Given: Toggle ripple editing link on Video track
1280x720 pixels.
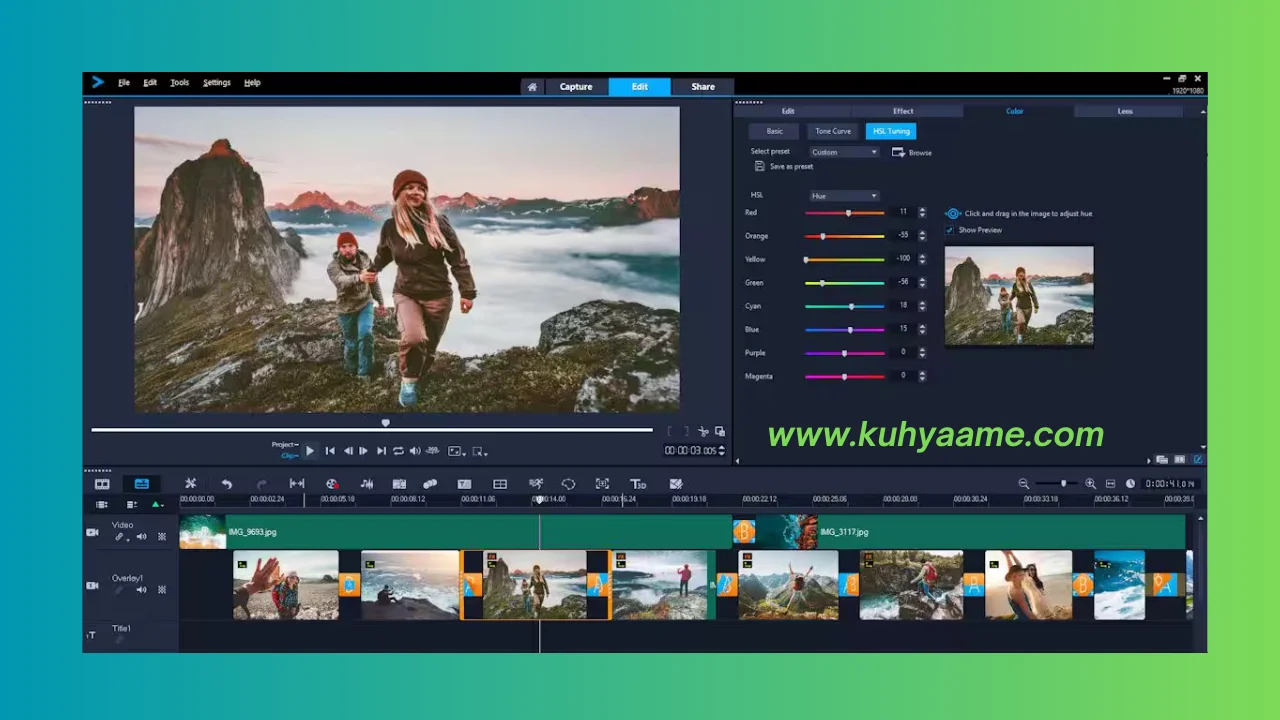Looking at the screenshot, I should tap(120, 537).
